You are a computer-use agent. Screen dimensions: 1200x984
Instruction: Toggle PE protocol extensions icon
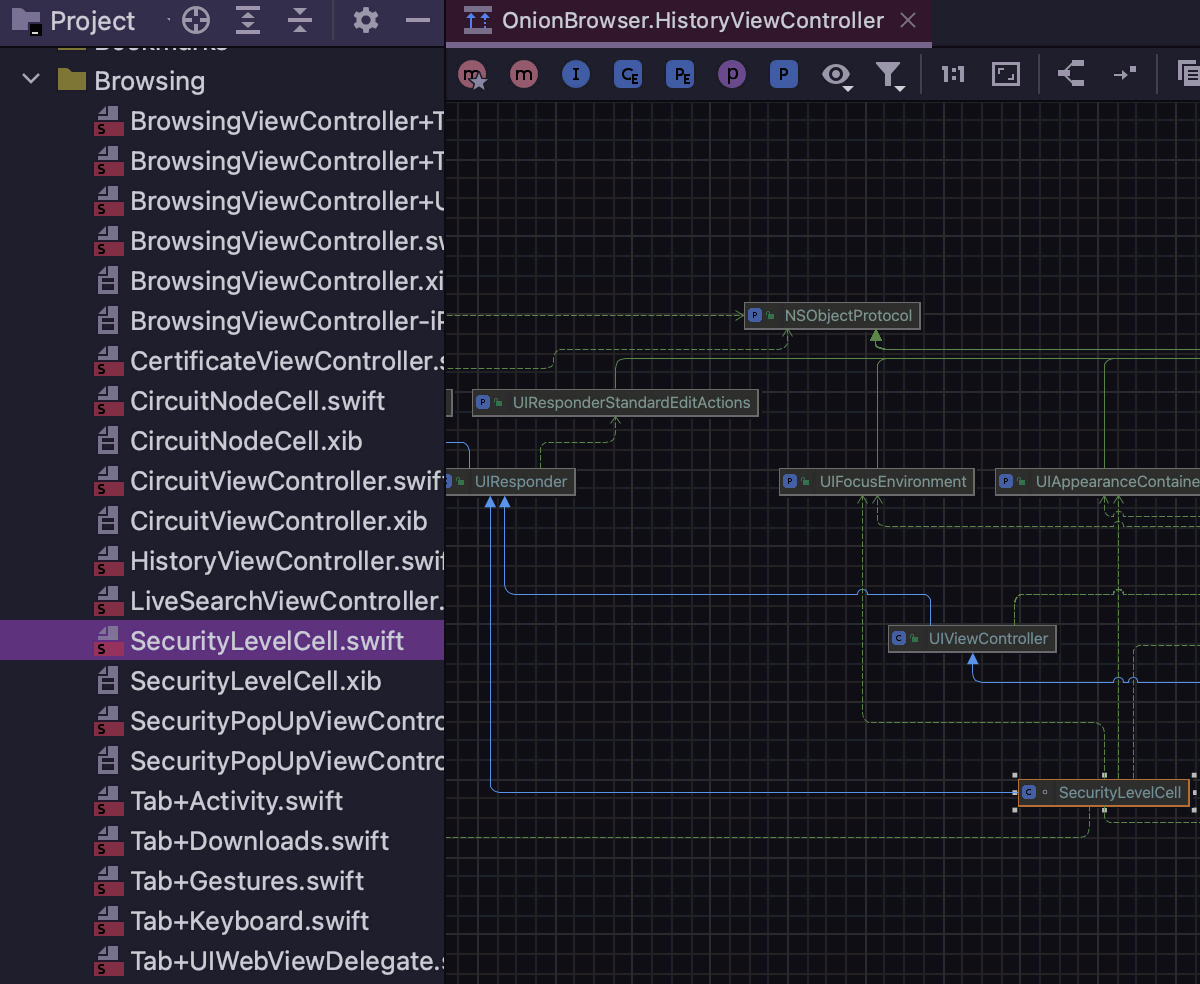[x=680, y=74]
